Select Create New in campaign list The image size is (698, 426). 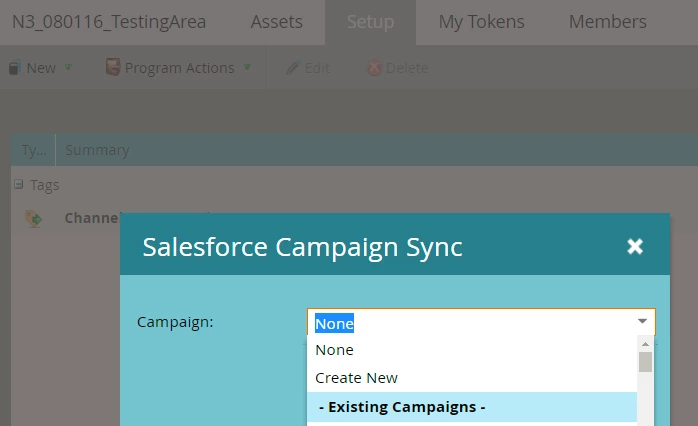[x=356, y=378]
